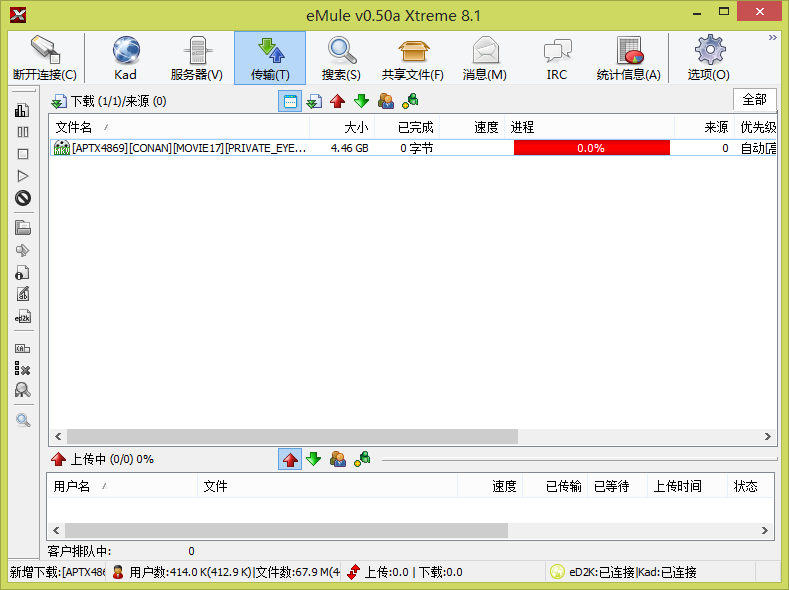Viewport: 789px width, 590px height.
Task: Sort downloads by 速度 column header
Action: click(472, 127)
